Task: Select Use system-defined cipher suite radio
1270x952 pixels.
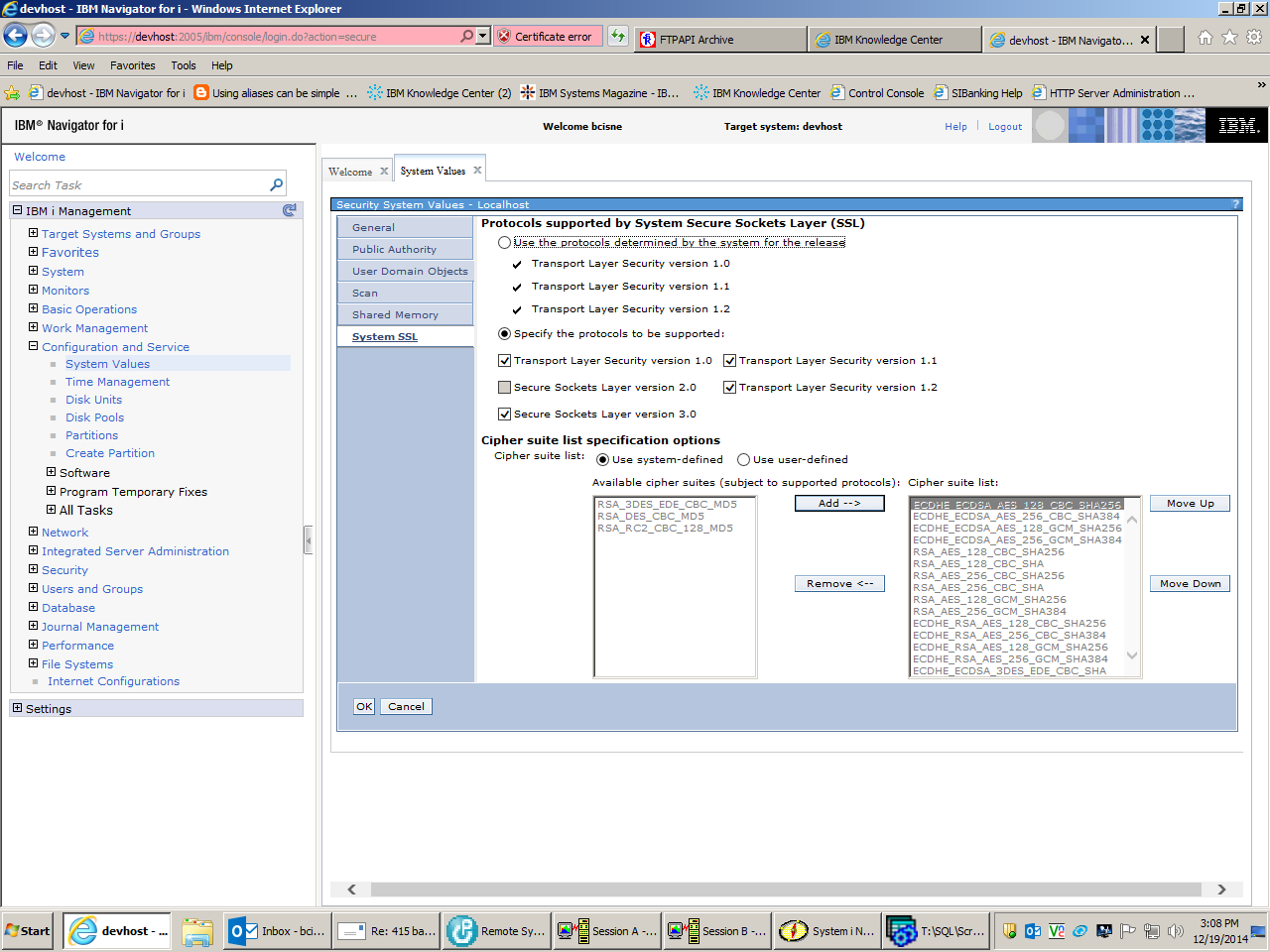Action: click(602, 460)
